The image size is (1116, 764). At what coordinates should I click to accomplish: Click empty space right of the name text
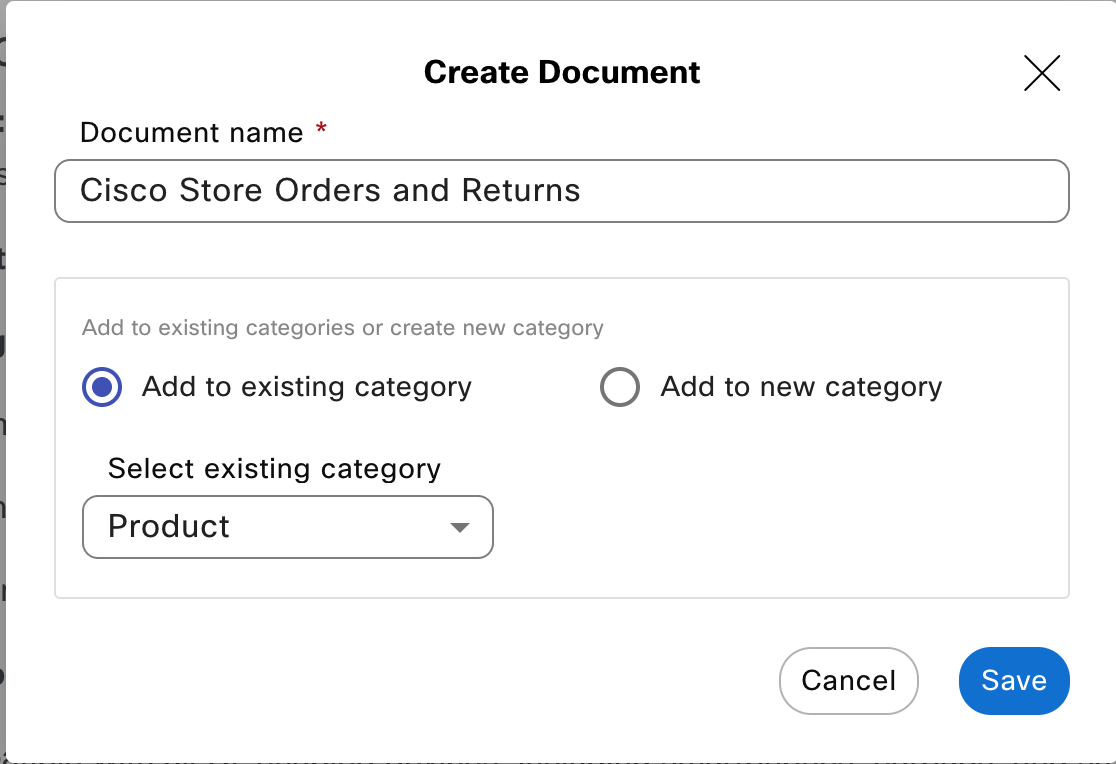pos(820,190)
